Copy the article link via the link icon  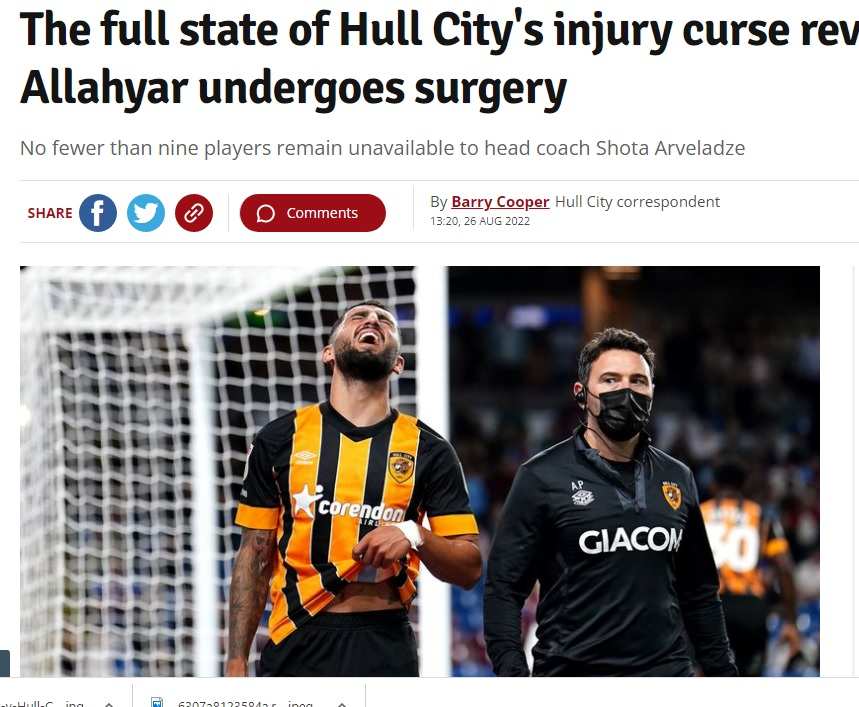(194, 213)
